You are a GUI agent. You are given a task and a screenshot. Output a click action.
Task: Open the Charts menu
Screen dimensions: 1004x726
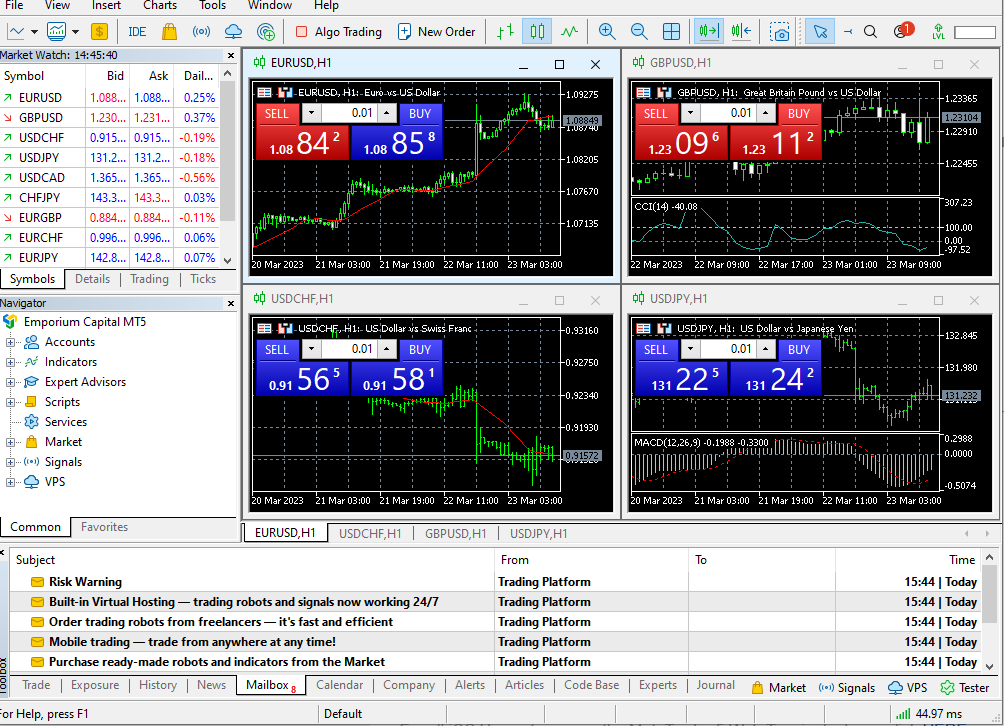coord(160,6)
